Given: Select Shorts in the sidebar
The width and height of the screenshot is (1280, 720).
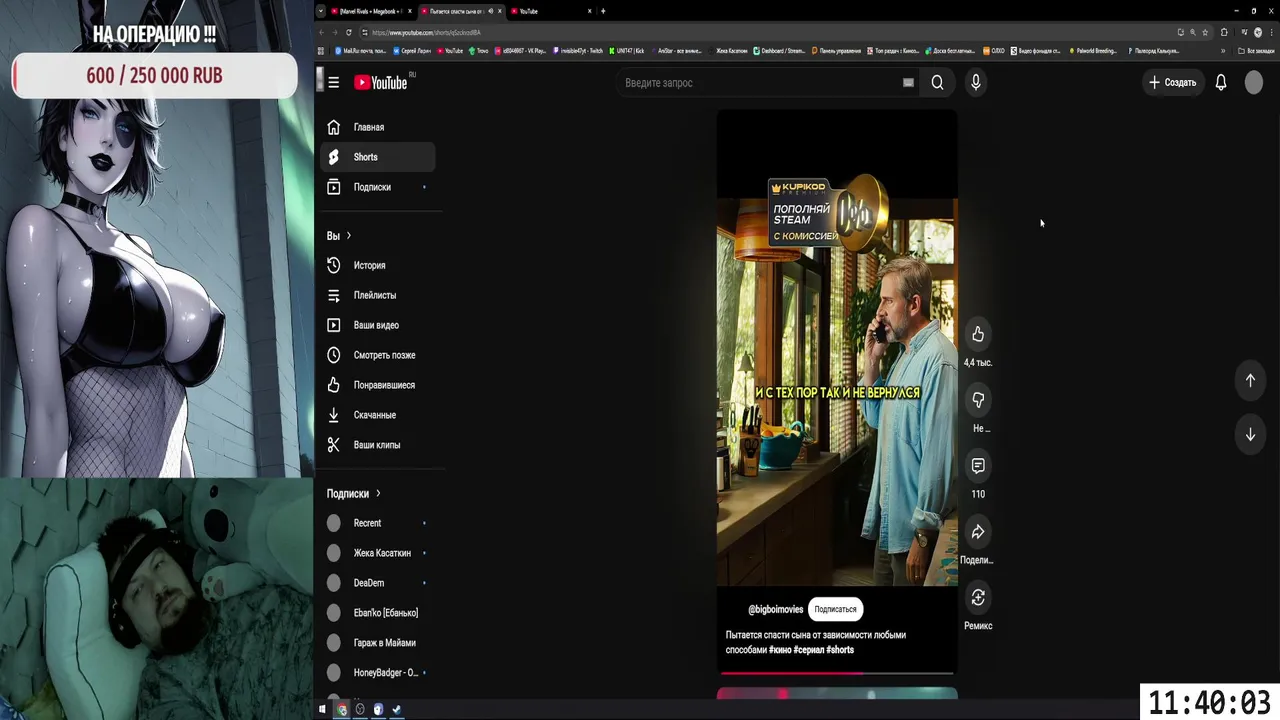Looking at the screenshot, I should 378,157.
